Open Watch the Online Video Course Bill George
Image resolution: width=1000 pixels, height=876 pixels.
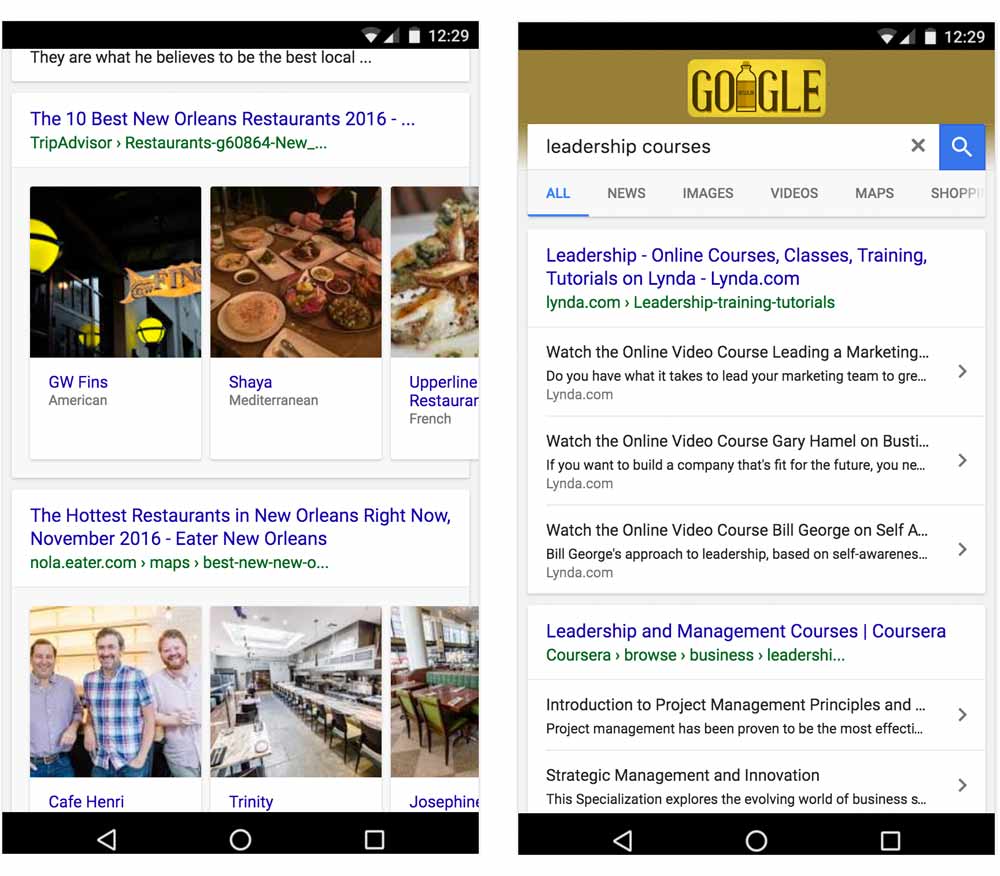click(756, 550)
